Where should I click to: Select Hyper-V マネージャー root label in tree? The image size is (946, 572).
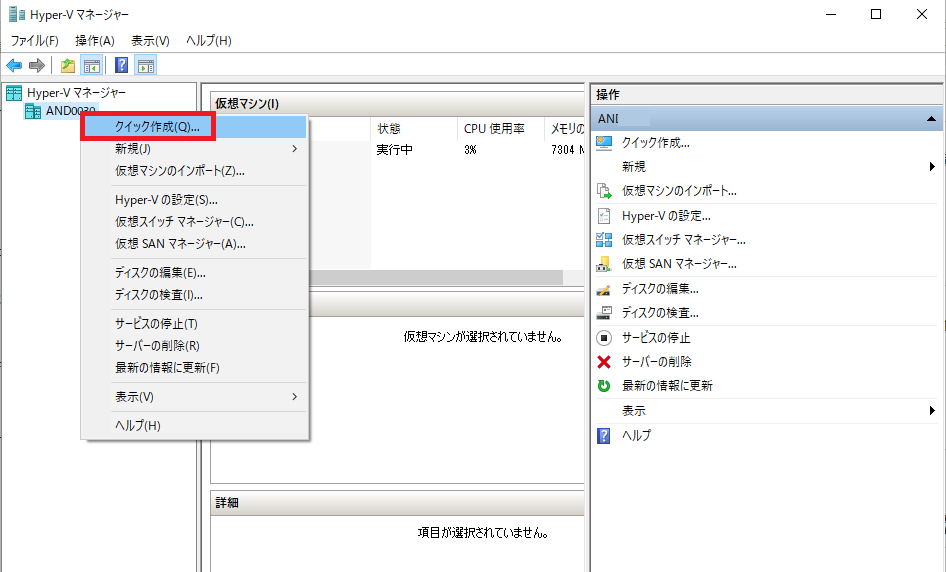pos(77,93)
